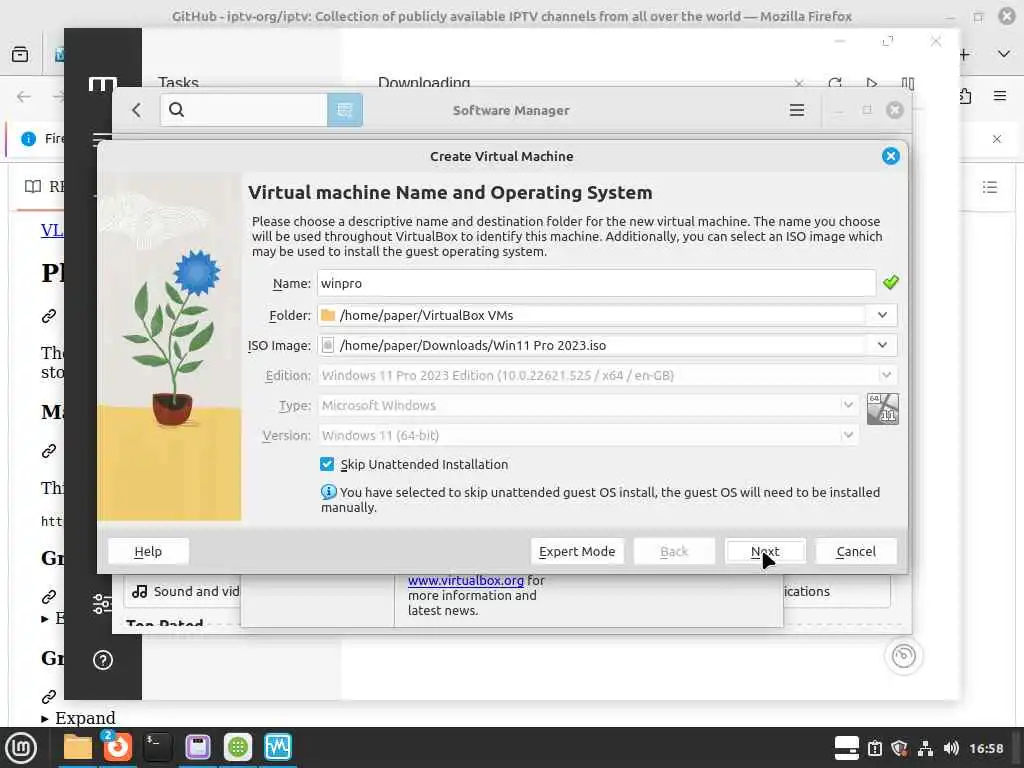Open the download manager preferences sliders icon

click(x=102, y=603)
